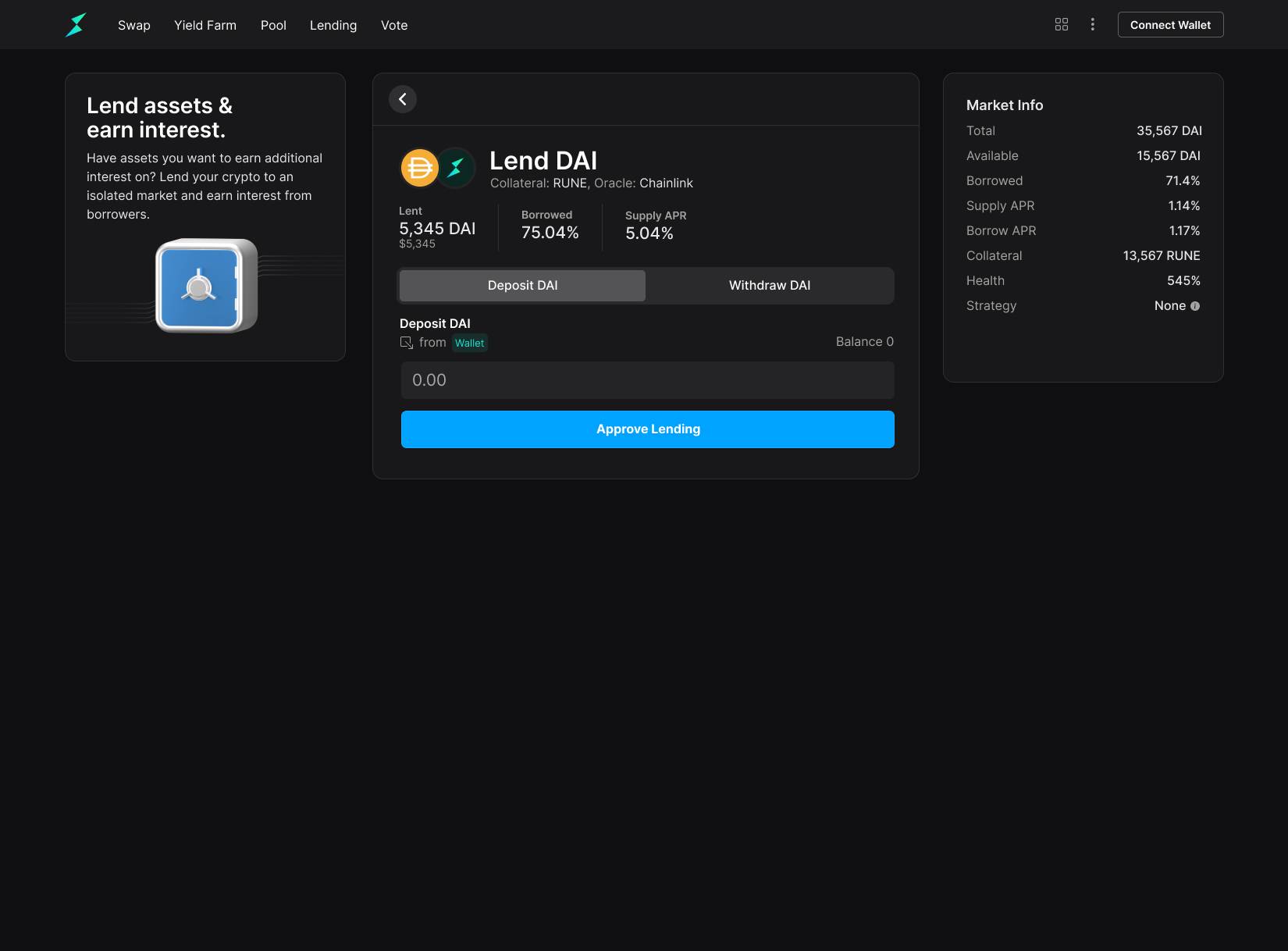Click the RUNE collateral token icon
This screenshot has height=951, width=1288.
point(456,168)
